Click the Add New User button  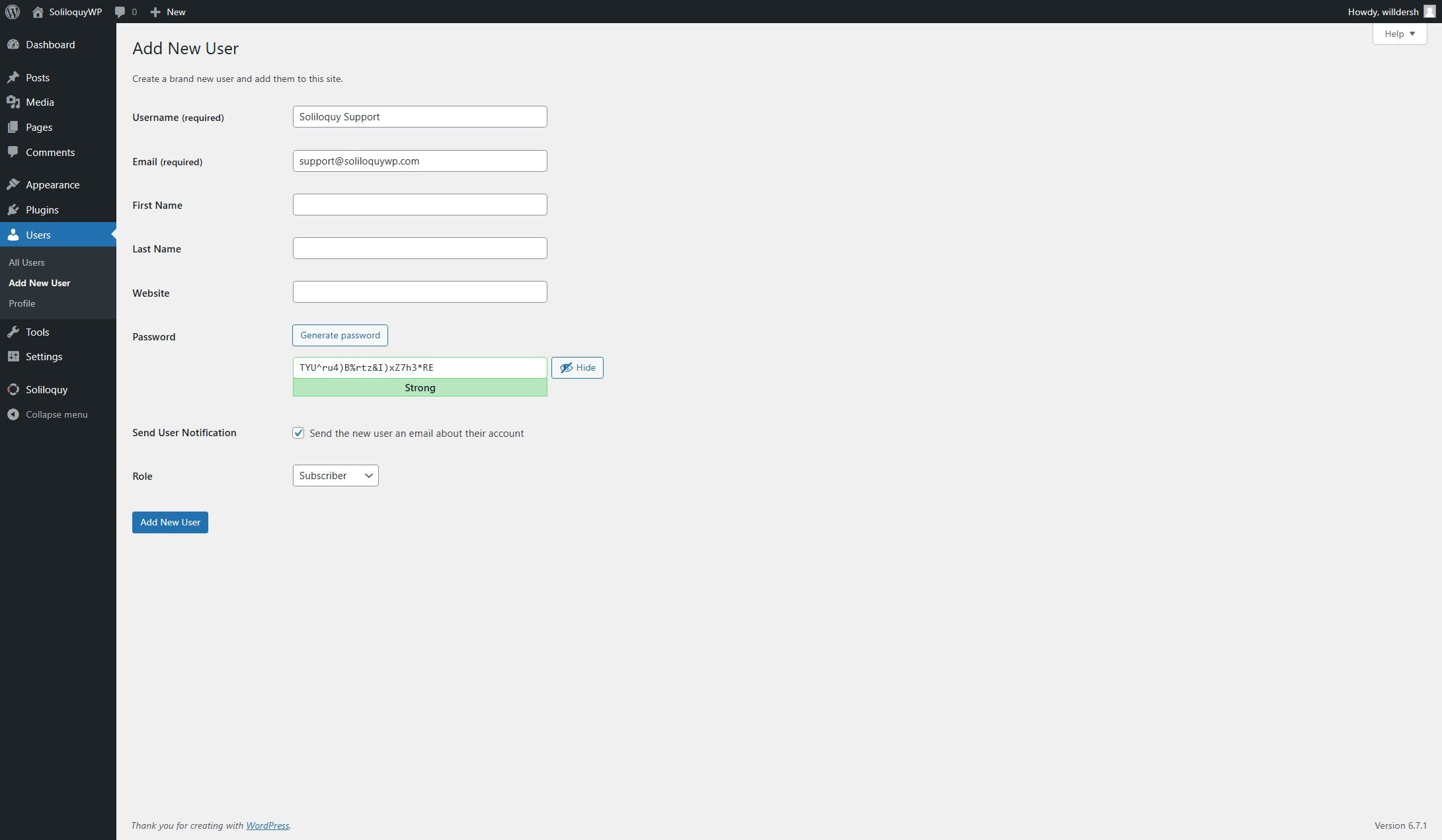pos(169,522)
